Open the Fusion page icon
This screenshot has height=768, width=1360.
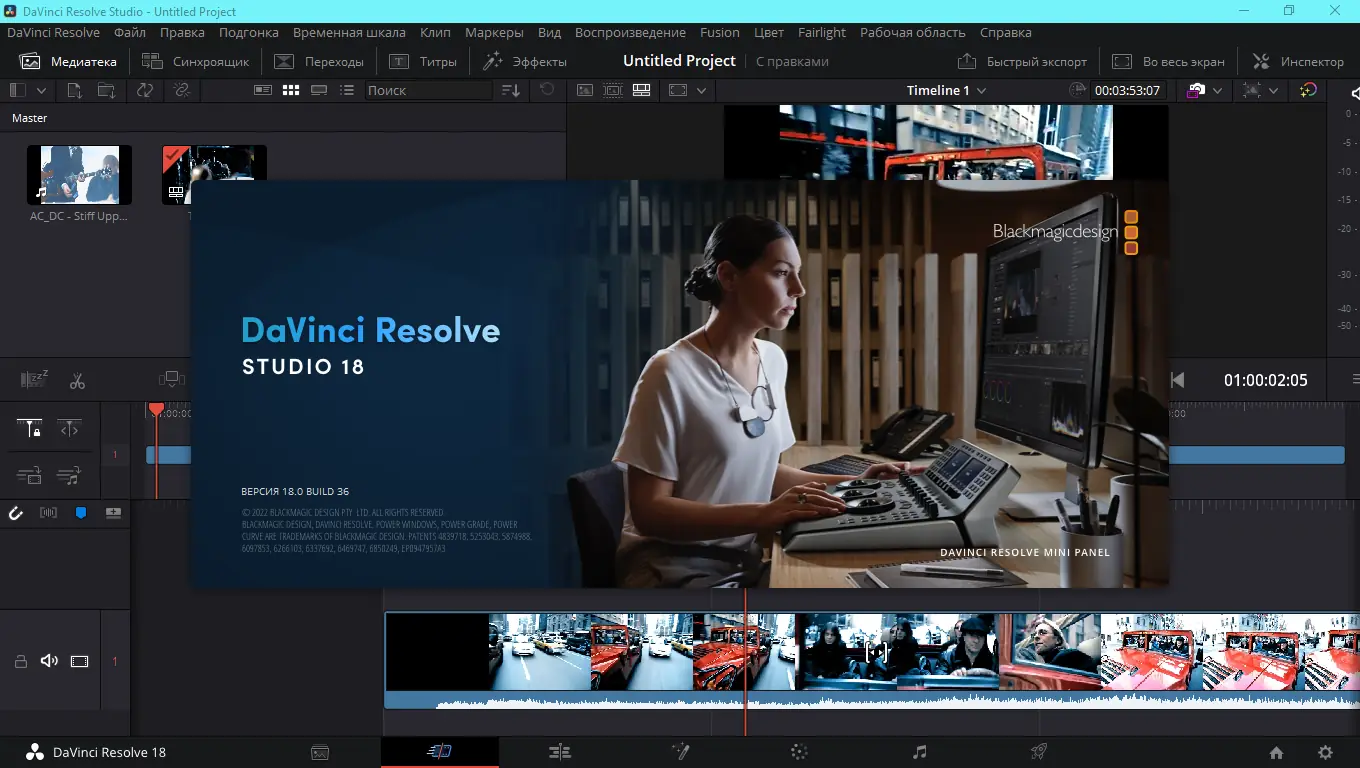tap(680, 752)
